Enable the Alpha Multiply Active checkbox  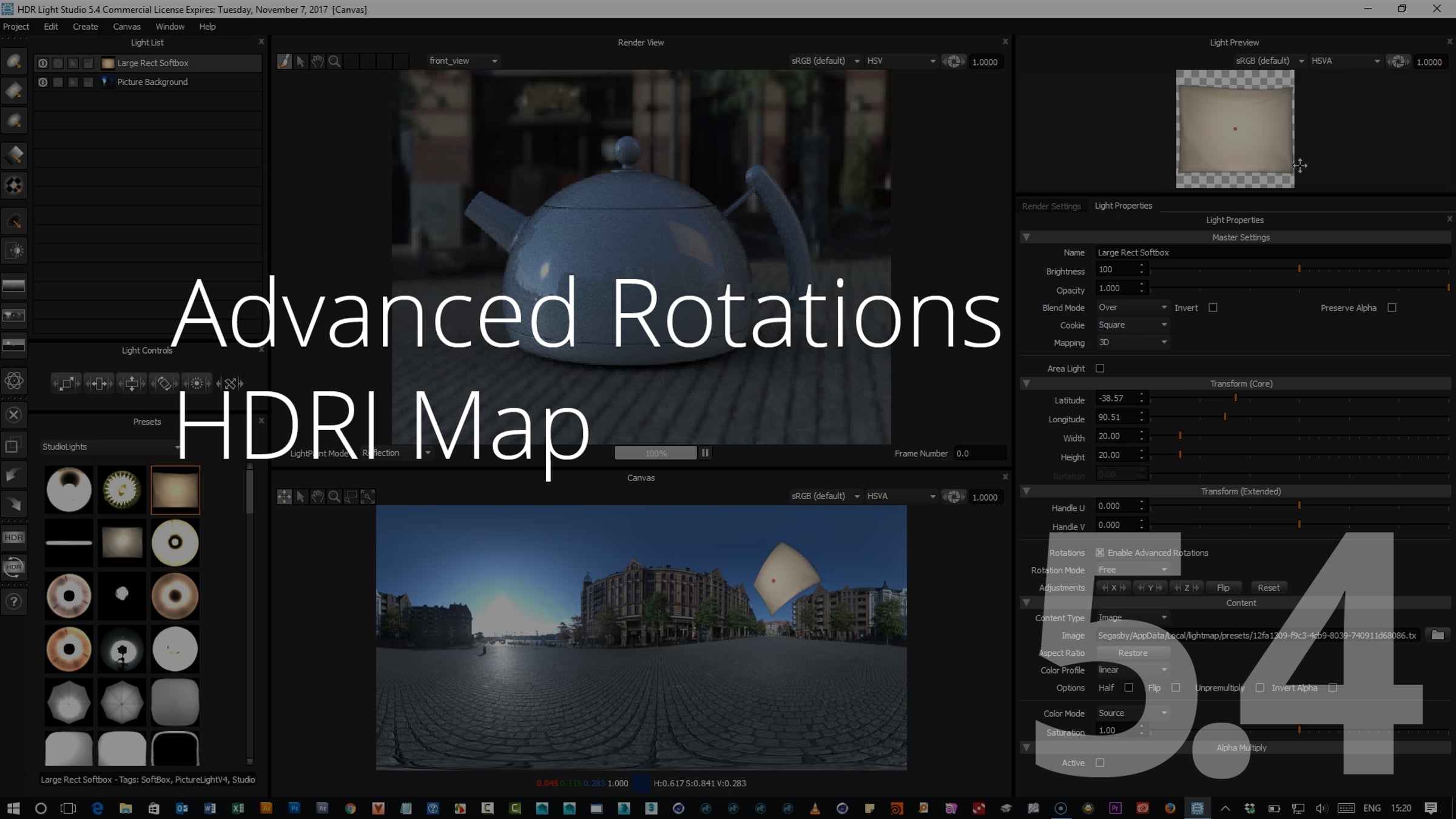(x=1100, y=763)
